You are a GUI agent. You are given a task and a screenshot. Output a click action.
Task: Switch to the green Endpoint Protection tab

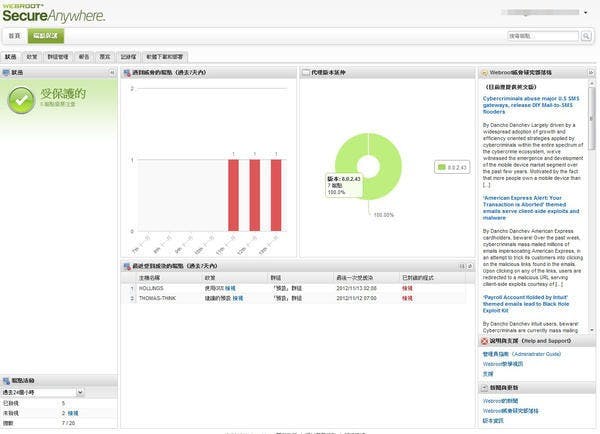point(46,36)
